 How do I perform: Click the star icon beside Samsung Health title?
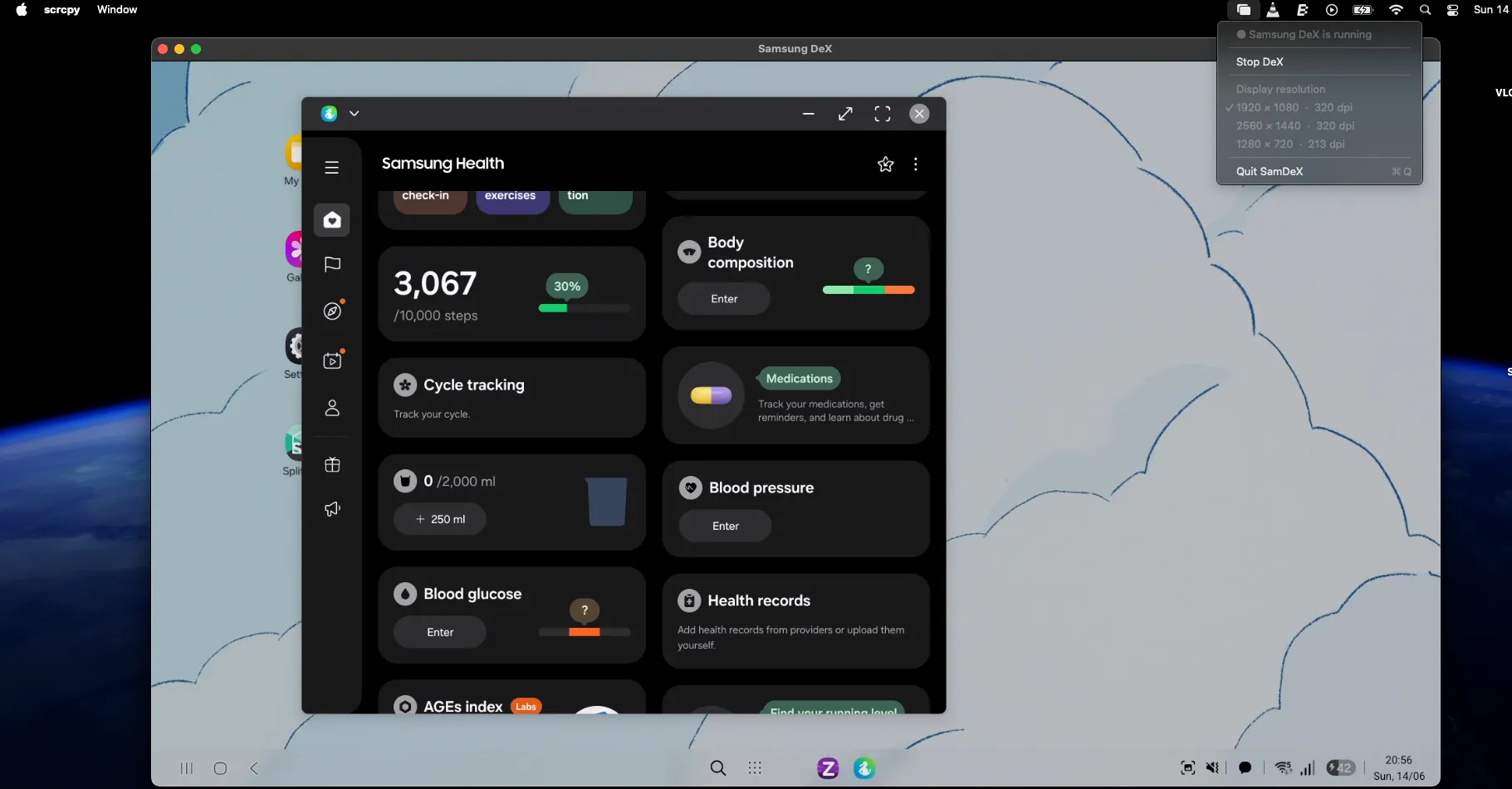(x=886, y=164)
